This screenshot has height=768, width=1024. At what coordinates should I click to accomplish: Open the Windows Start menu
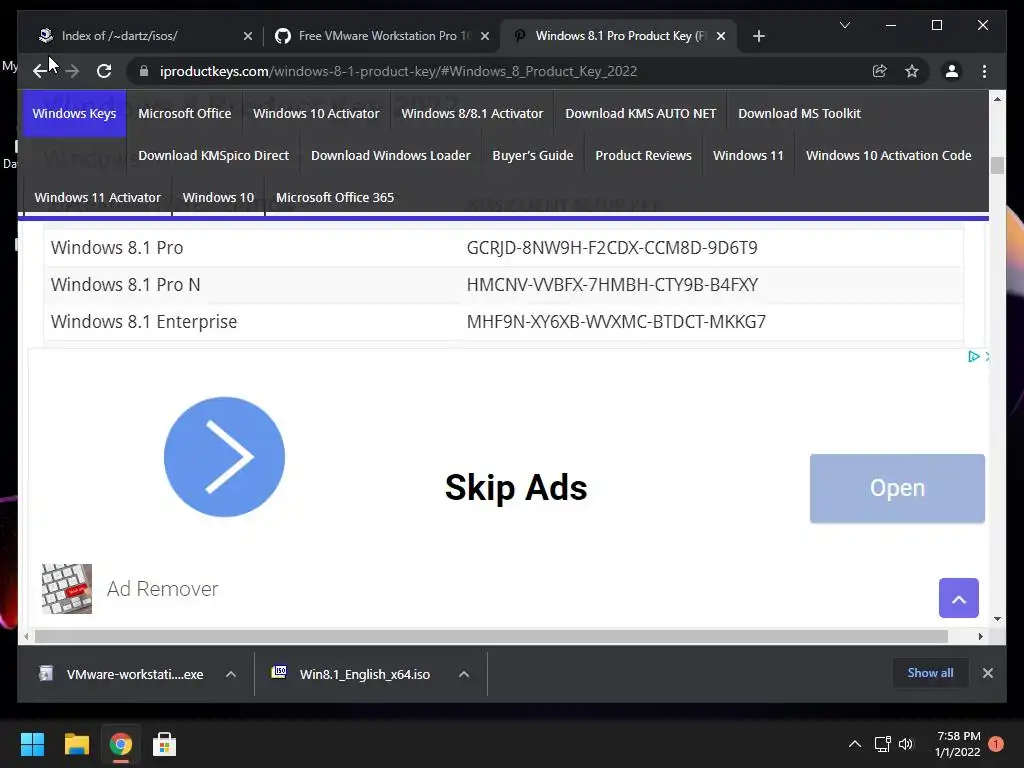tap(32, 744)
